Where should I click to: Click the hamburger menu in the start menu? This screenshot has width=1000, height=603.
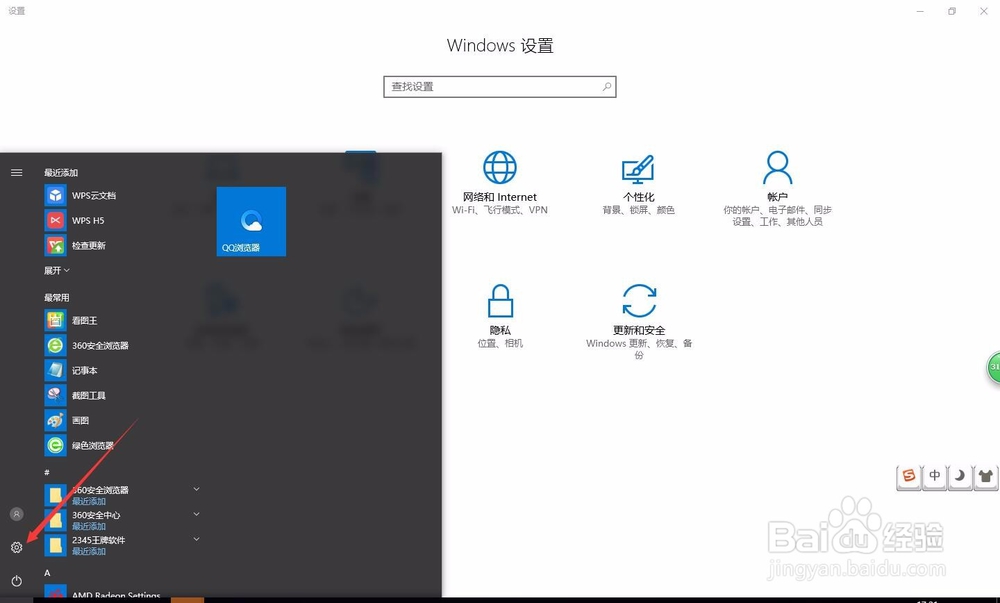click(16, 171)
